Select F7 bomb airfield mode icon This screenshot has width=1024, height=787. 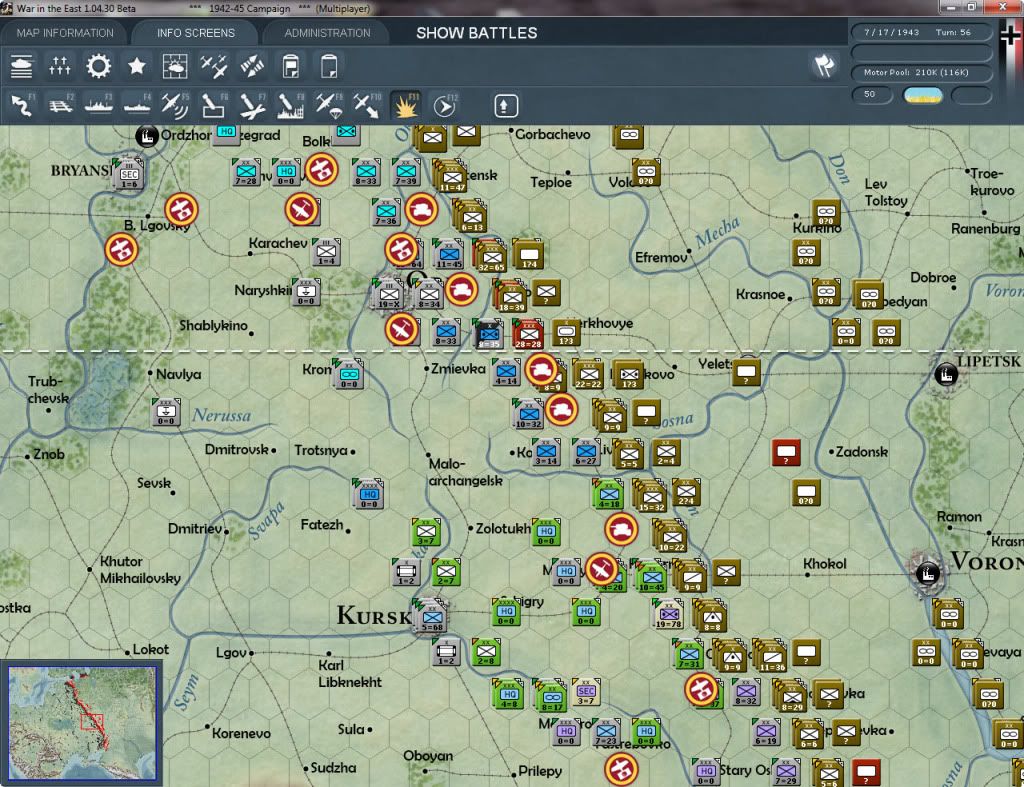point(252,106)
